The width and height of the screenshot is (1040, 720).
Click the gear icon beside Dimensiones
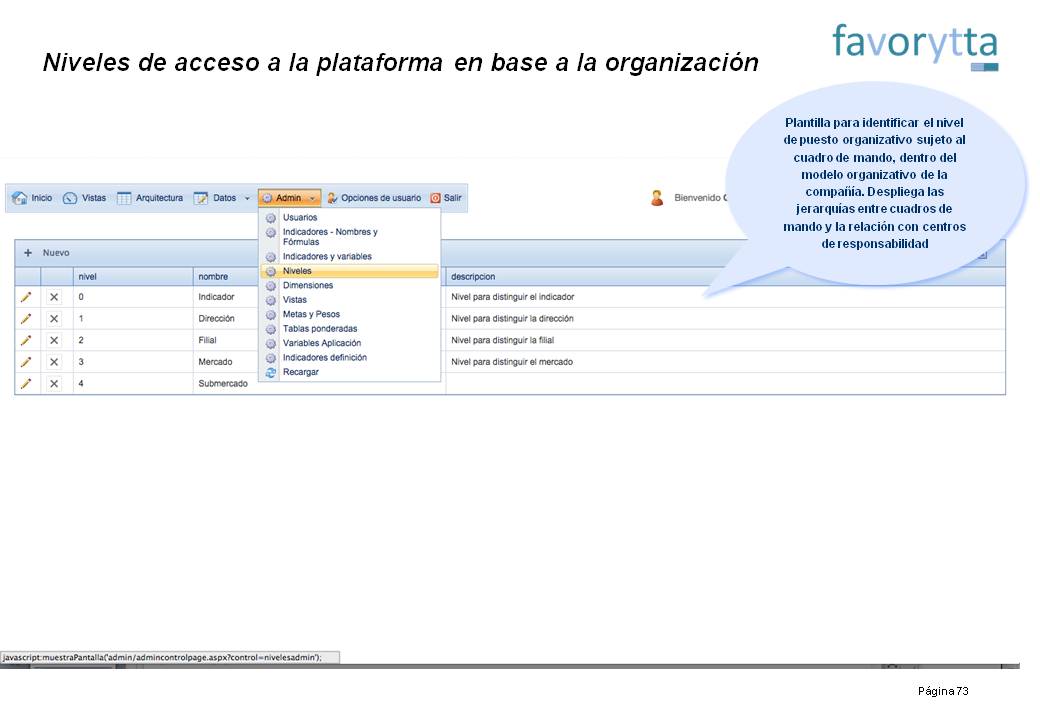pos(271,286)
